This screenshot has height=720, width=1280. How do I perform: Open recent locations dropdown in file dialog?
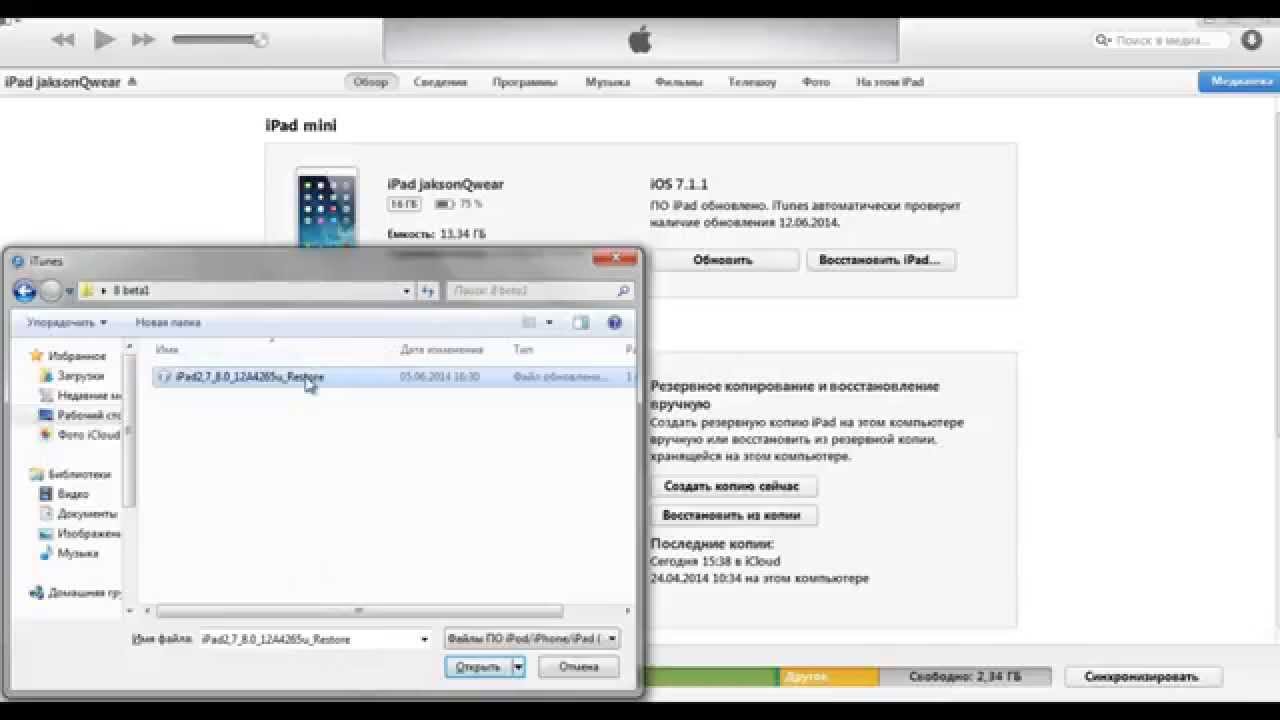click(70, 291)
